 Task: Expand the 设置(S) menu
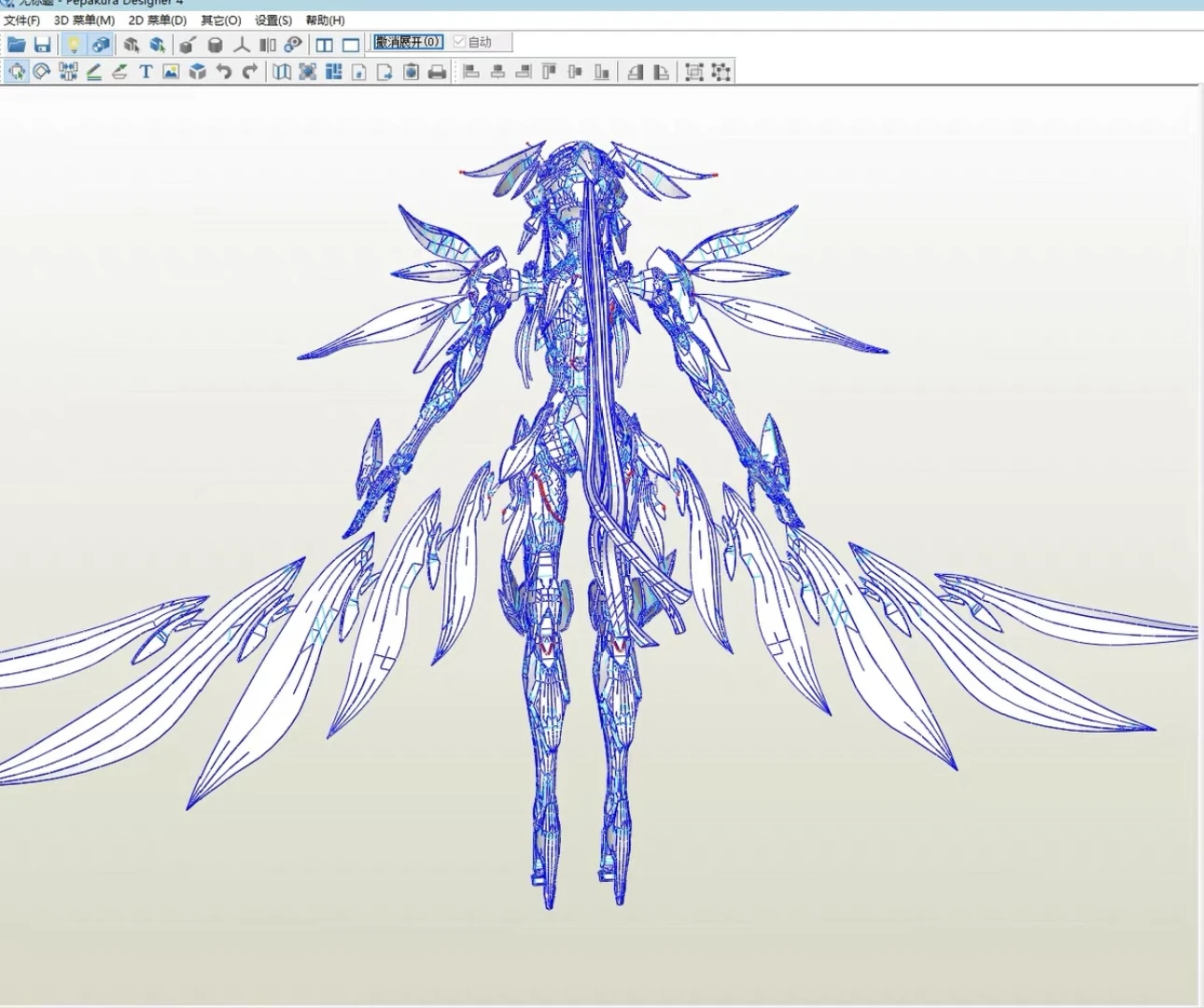pyautogui.click(x=273, y=21)
